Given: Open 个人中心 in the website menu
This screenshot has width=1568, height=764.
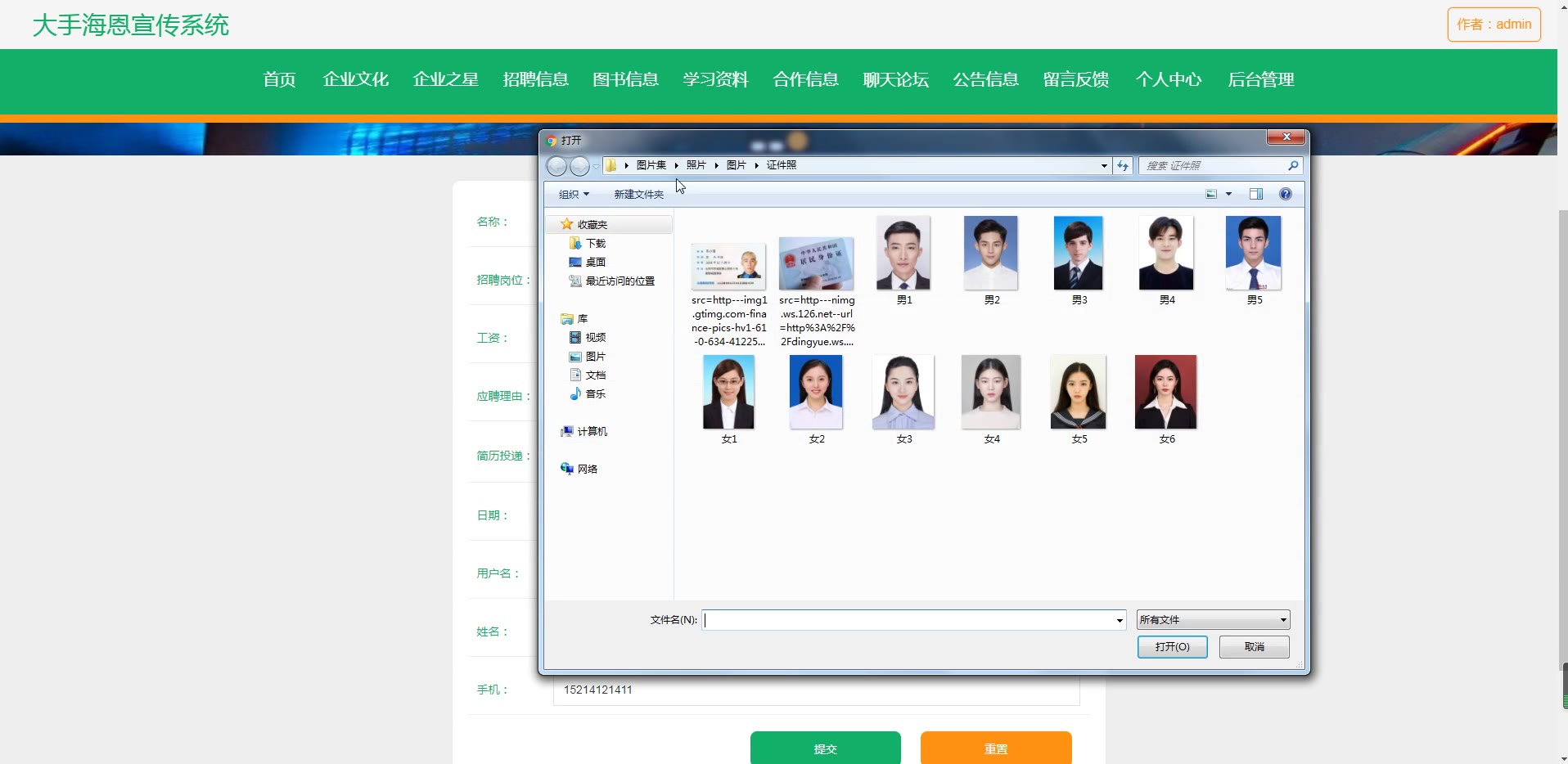Looking at the screenshot, I should [x=1168, y=79].
